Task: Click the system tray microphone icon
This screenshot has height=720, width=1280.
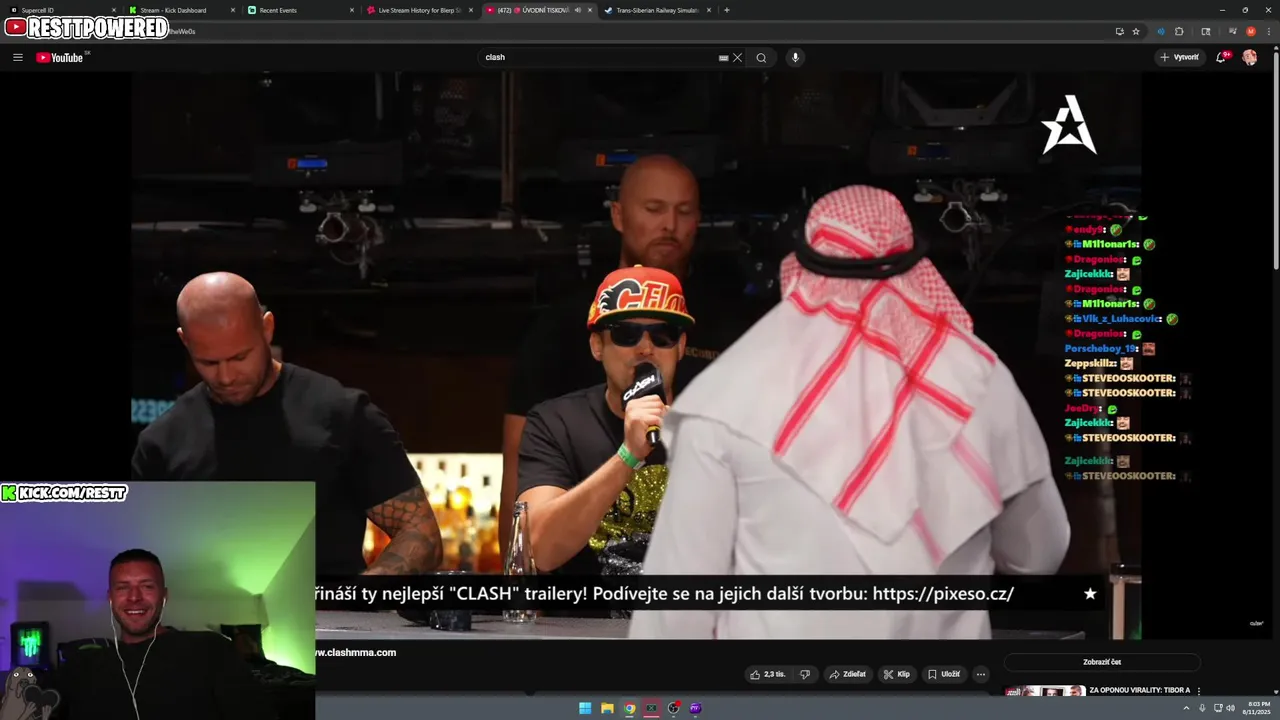Action: [x=1202, y=708]
